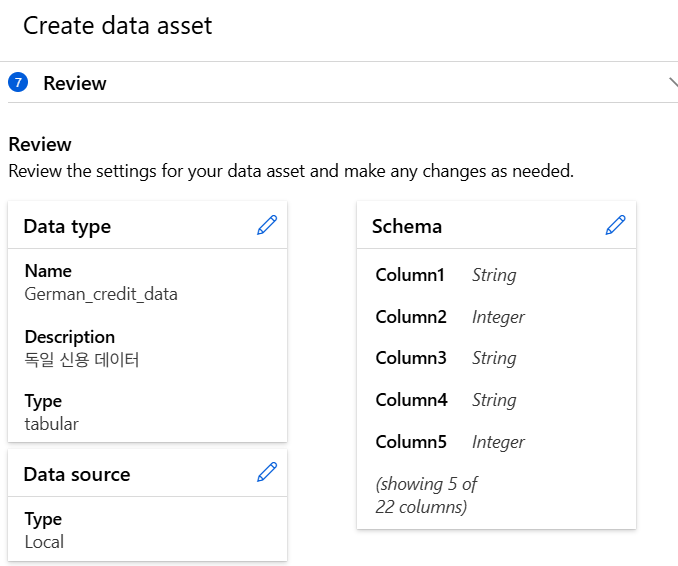Select Column1 in the Schema list
This screenshot has height=566, width=678.
[x=410, y=275]
